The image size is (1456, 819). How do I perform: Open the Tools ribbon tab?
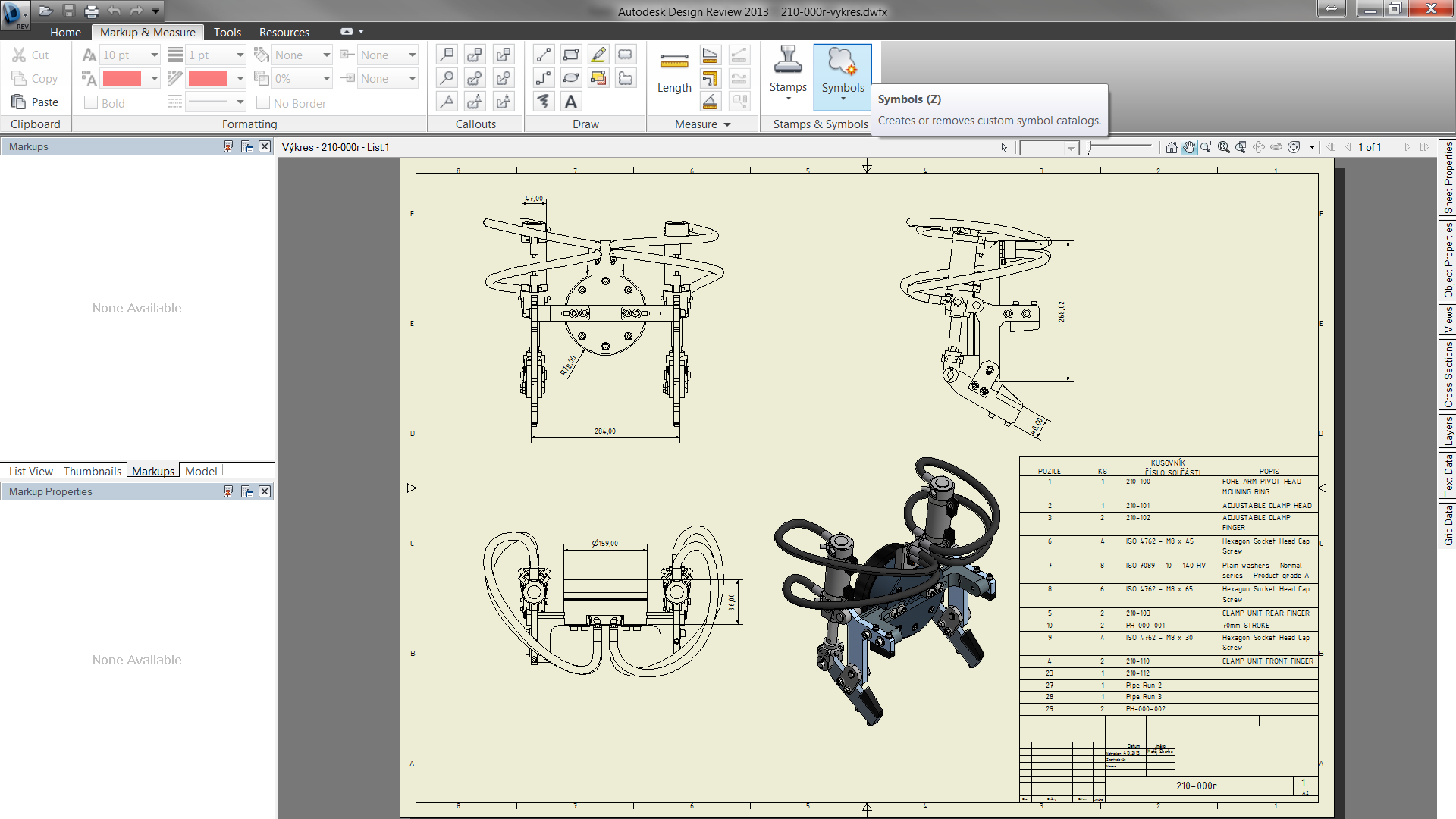pyautogui.click(x=227, y=32)
